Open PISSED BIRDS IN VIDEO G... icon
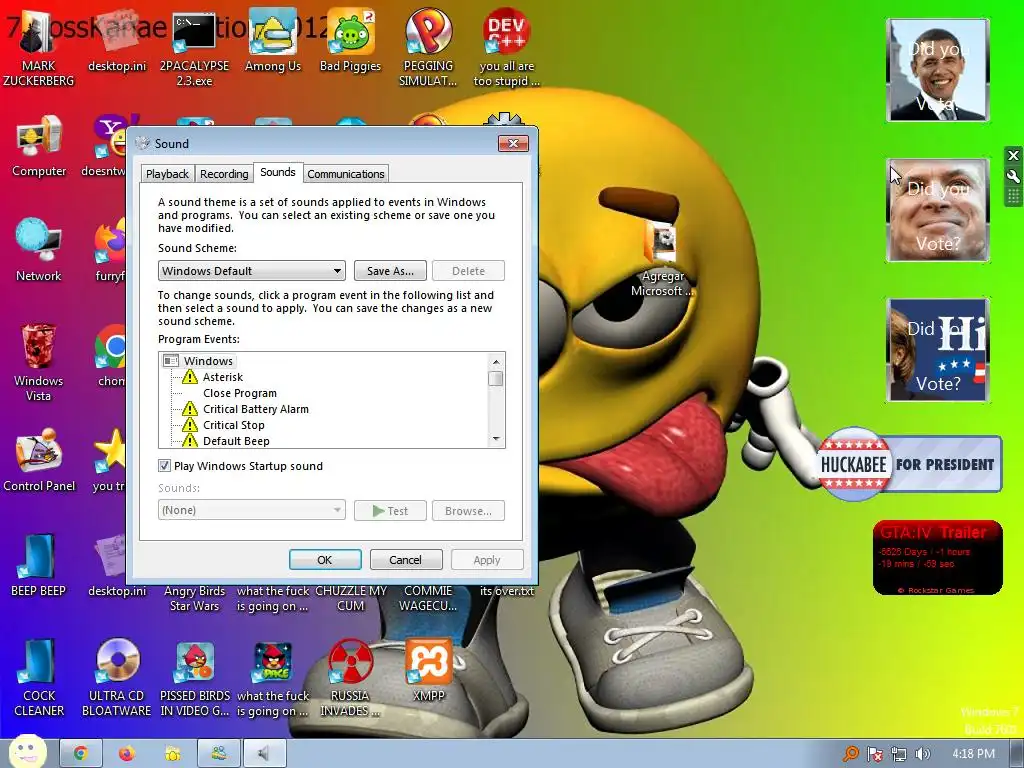 195,677
